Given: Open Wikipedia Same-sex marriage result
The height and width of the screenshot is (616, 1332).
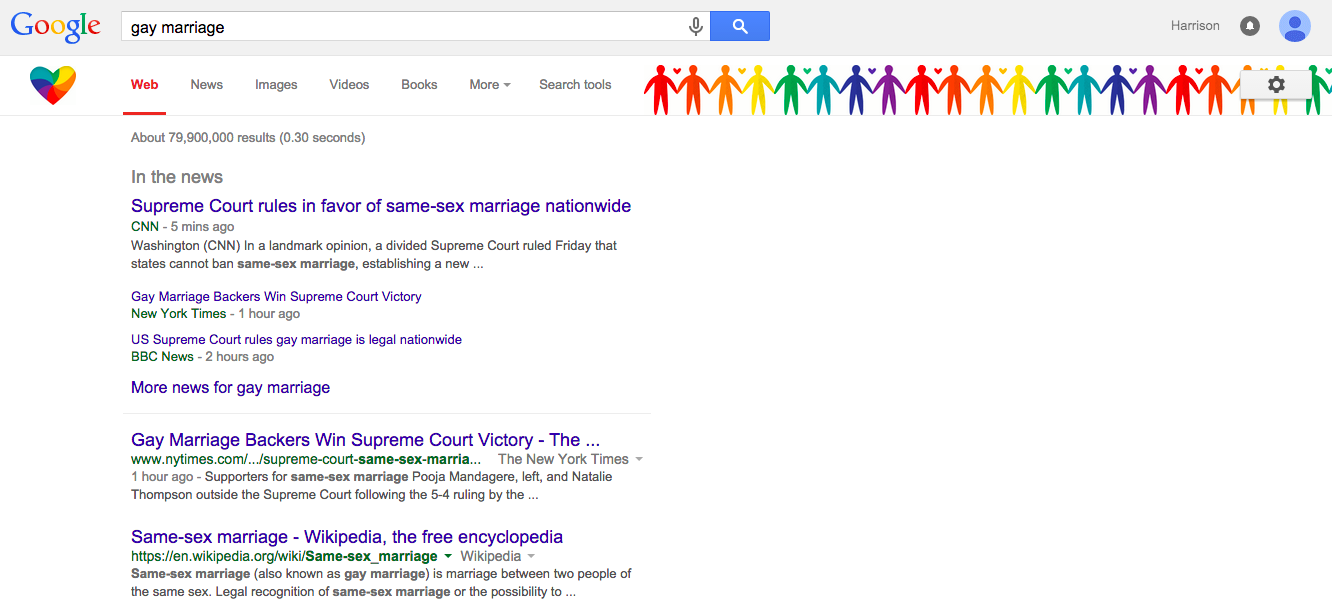Looking at the screenshot, I should tap(347, 537).
